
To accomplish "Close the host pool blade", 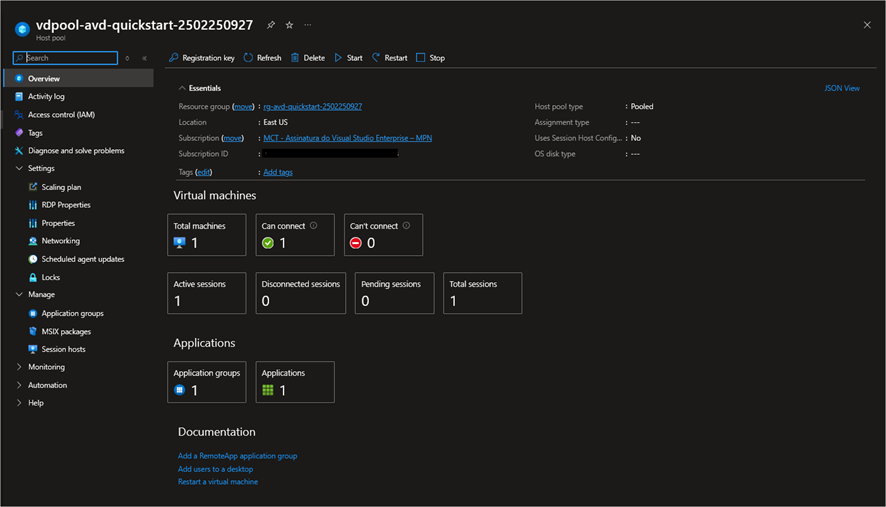I will tap(867, 25).
